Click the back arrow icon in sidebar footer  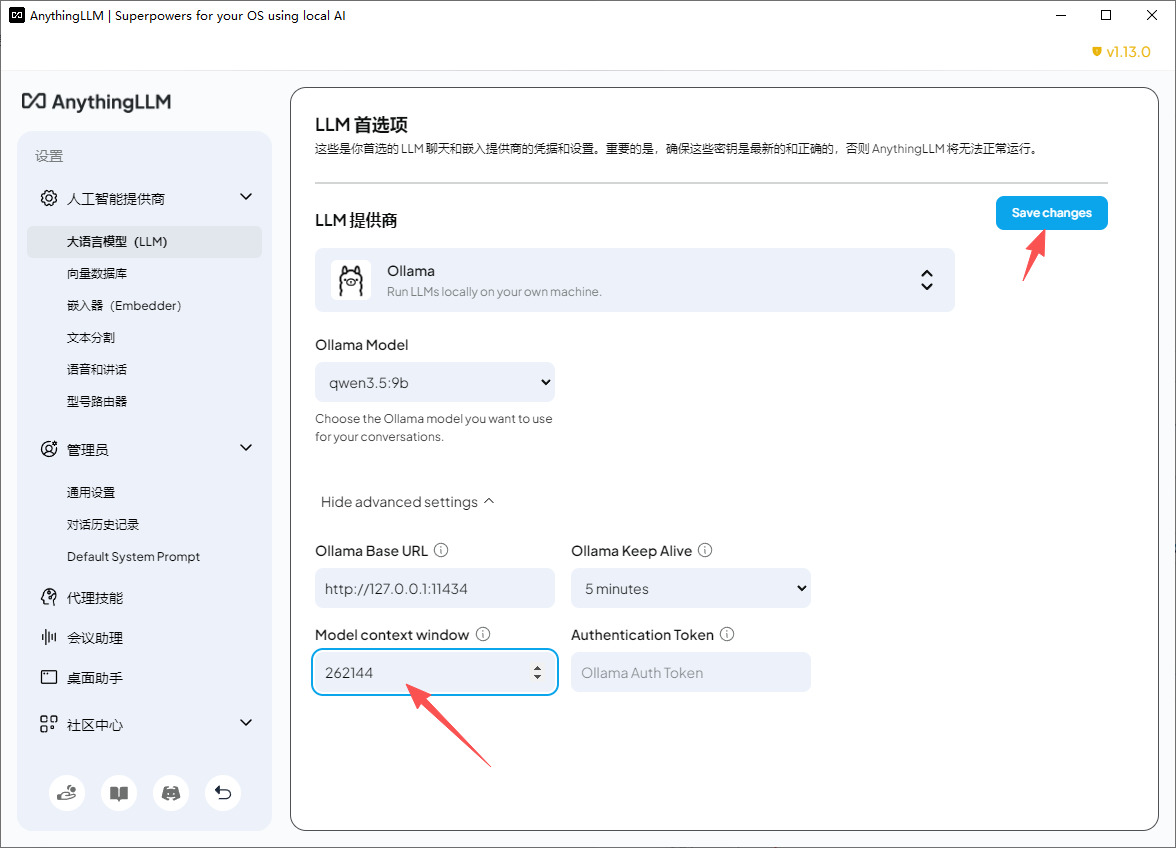[223, 793]
